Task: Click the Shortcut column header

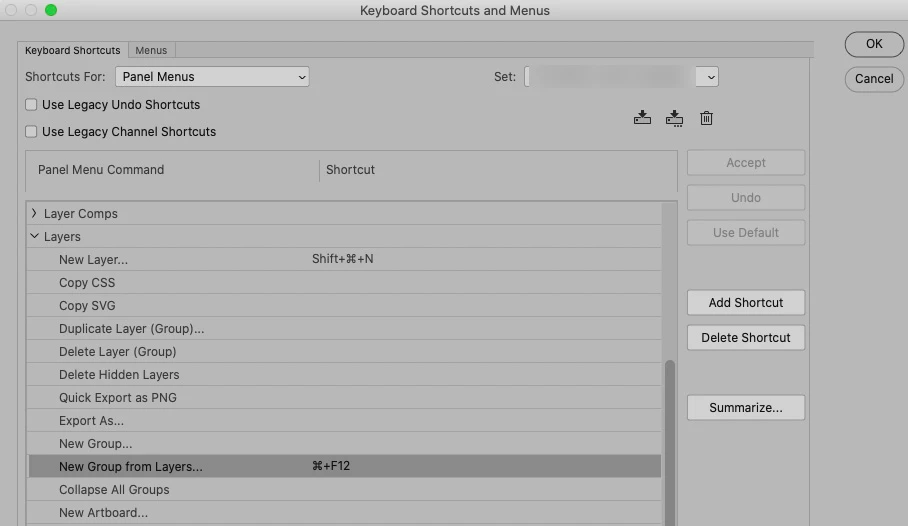Action: [350, 170]
